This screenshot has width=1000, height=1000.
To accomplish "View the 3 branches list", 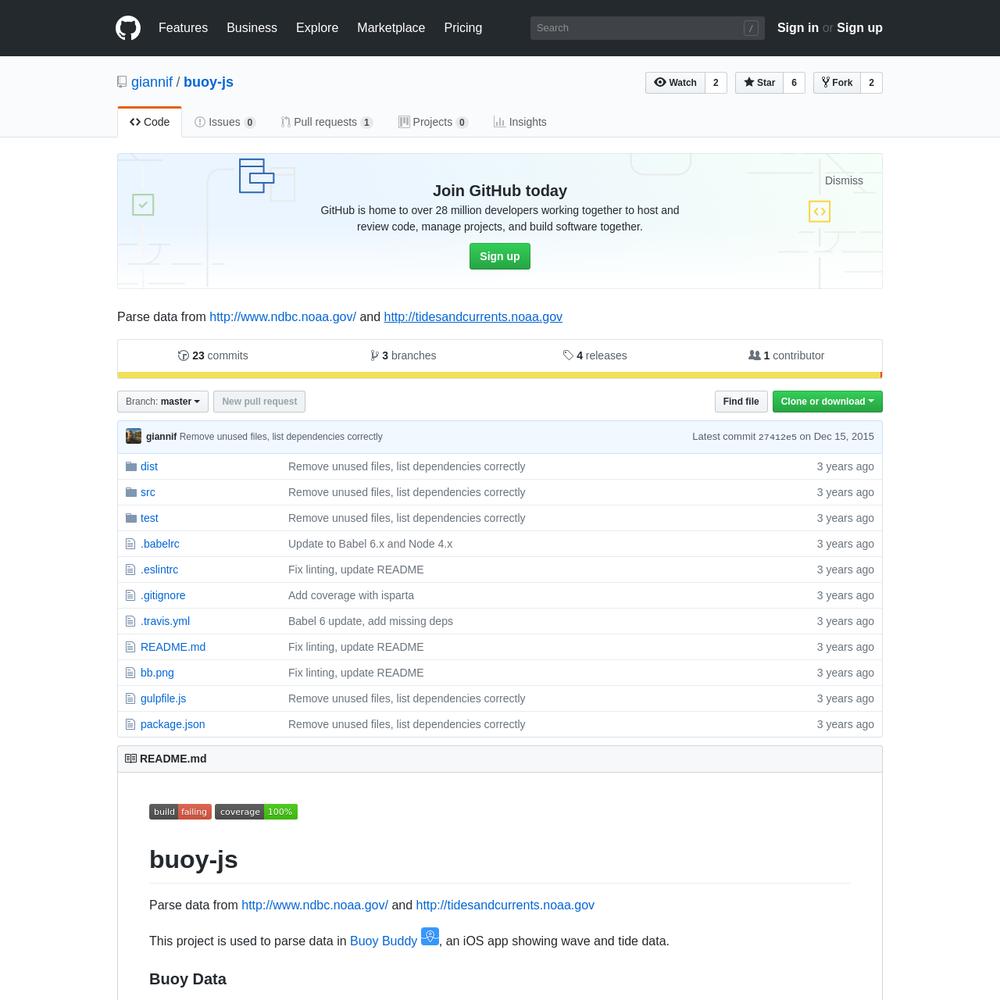I will click(403, 356).
